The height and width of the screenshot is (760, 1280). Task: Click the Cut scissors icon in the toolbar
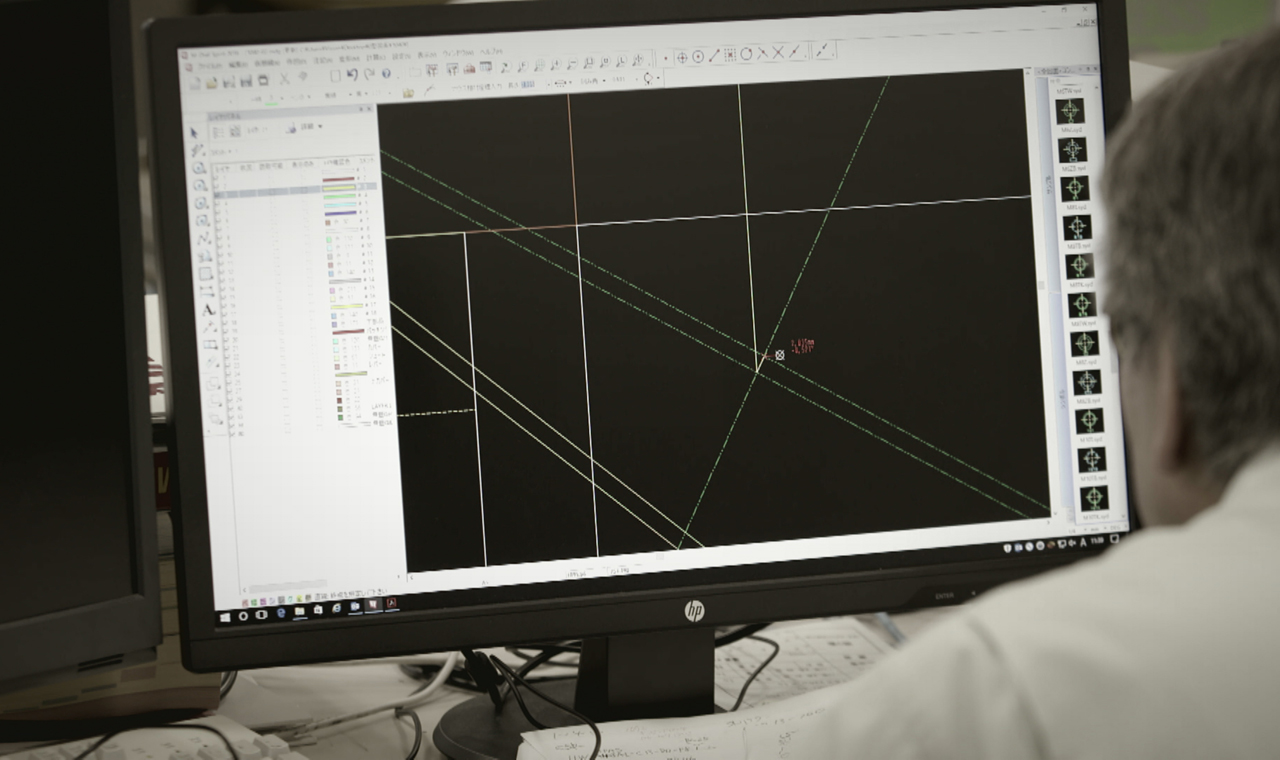(x=284, y=79)
